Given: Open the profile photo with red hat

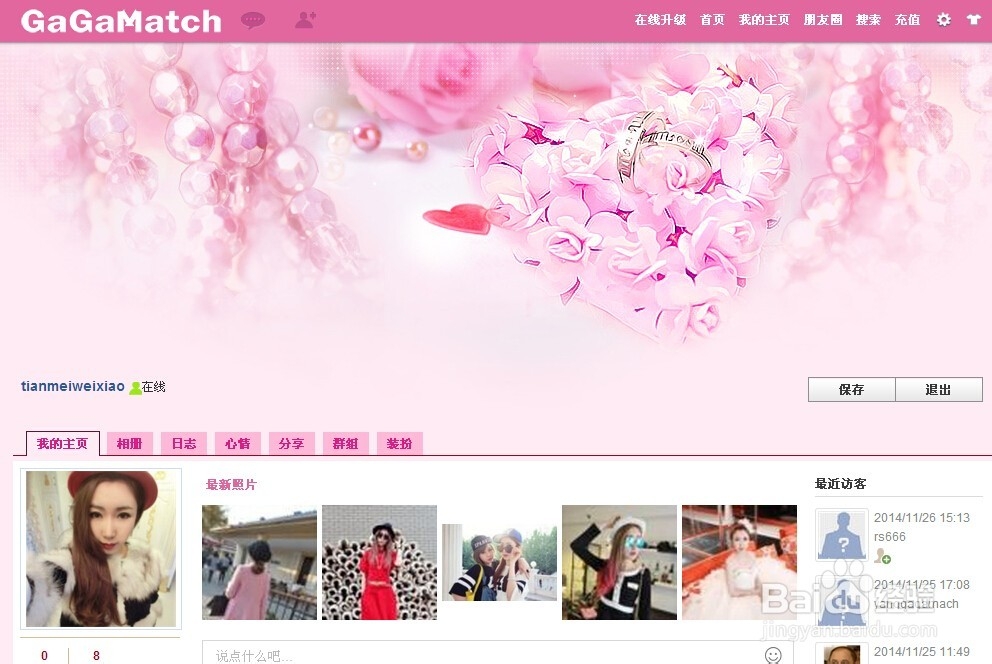Looking at the screenshot, I should pyautogui.click(x=101, y=548).
